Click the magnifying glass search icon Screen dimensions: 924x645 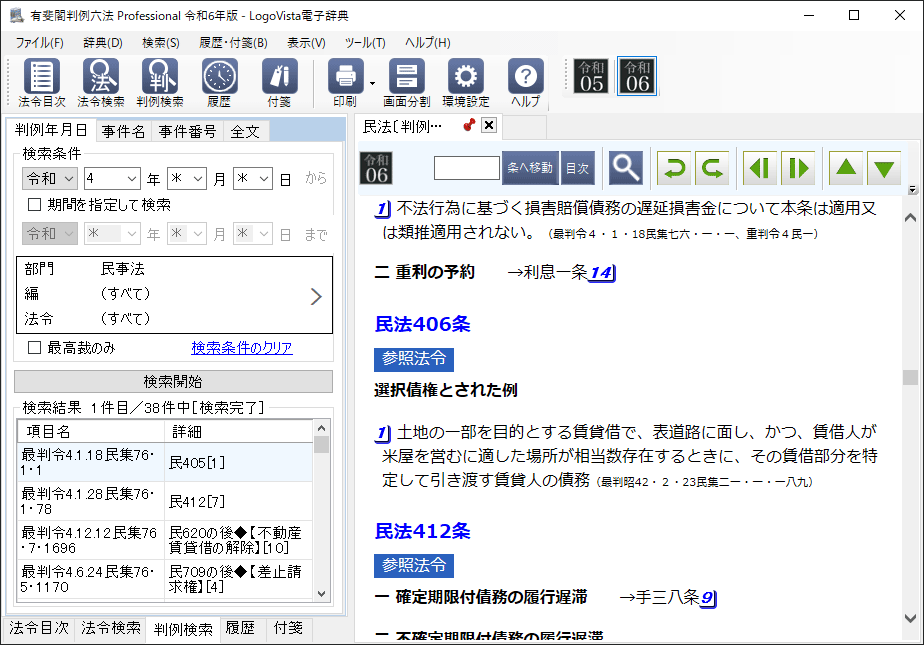click(x=626, y=168)
